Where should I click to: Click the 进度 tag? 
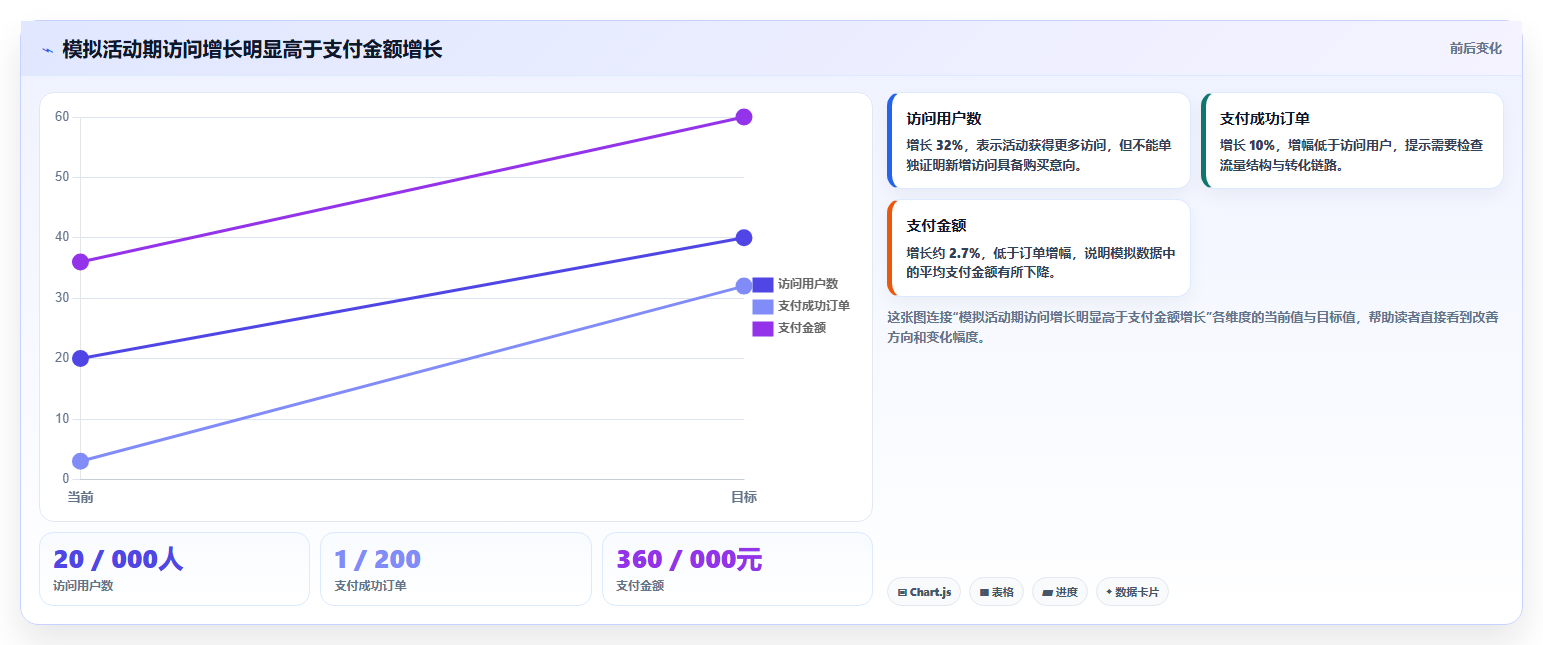[1059, 592]
